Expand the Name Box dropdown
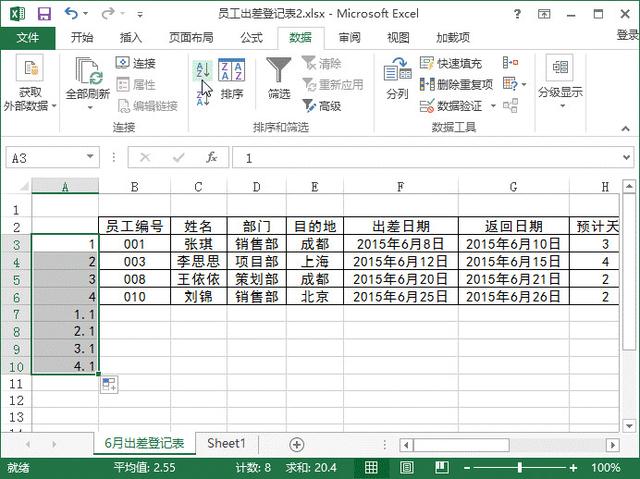The image size is (640, 479). (x=90, y=157)
